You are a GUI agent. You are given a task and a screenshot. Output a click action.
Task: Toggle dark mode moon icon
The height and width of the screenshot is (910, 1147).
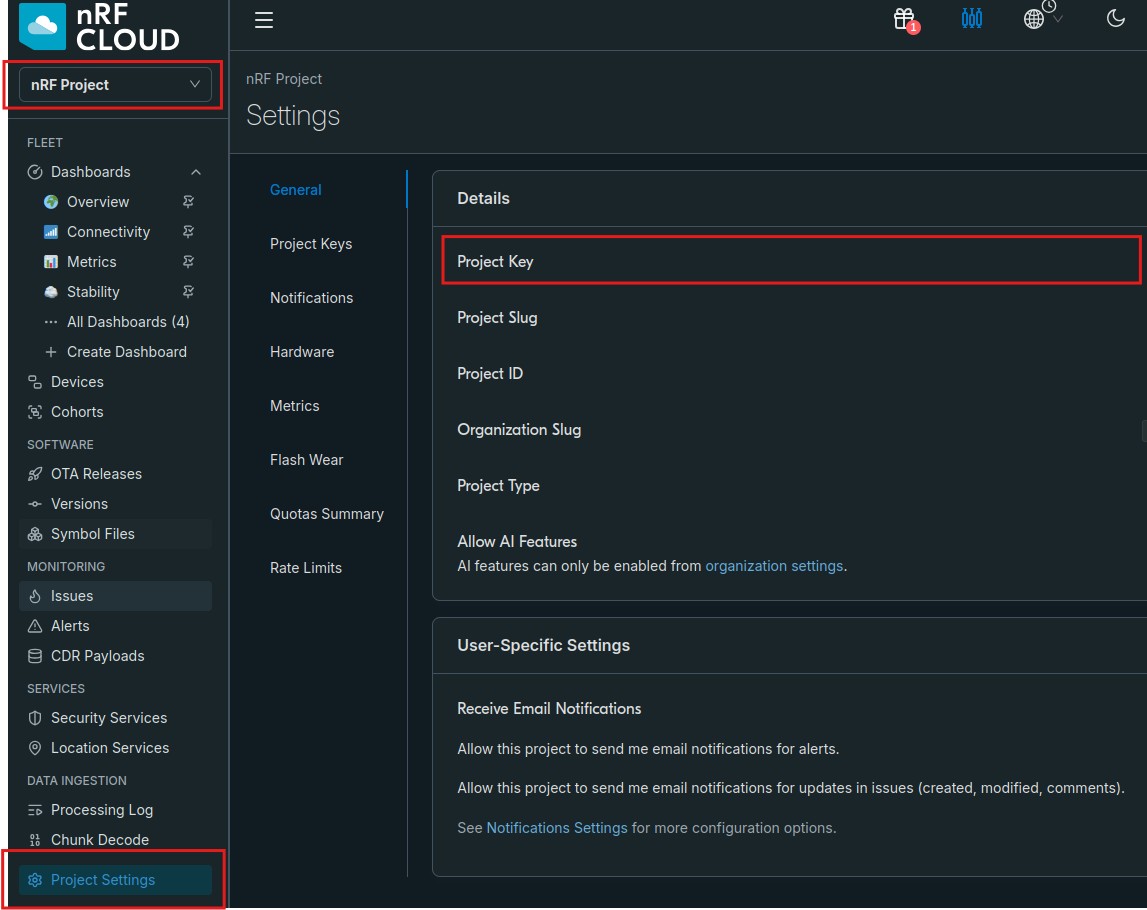tap(1116, 18)
